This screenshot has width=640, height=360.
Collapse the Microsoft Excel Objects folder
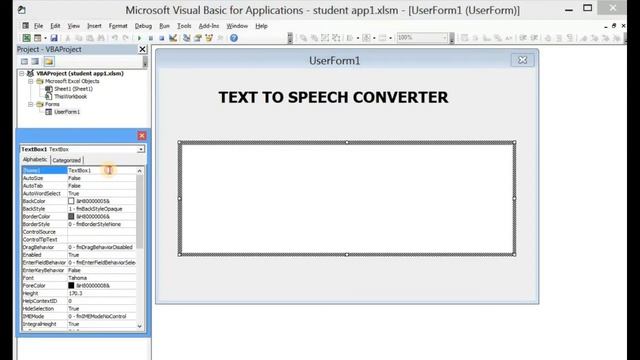click(x=31, y=81)
